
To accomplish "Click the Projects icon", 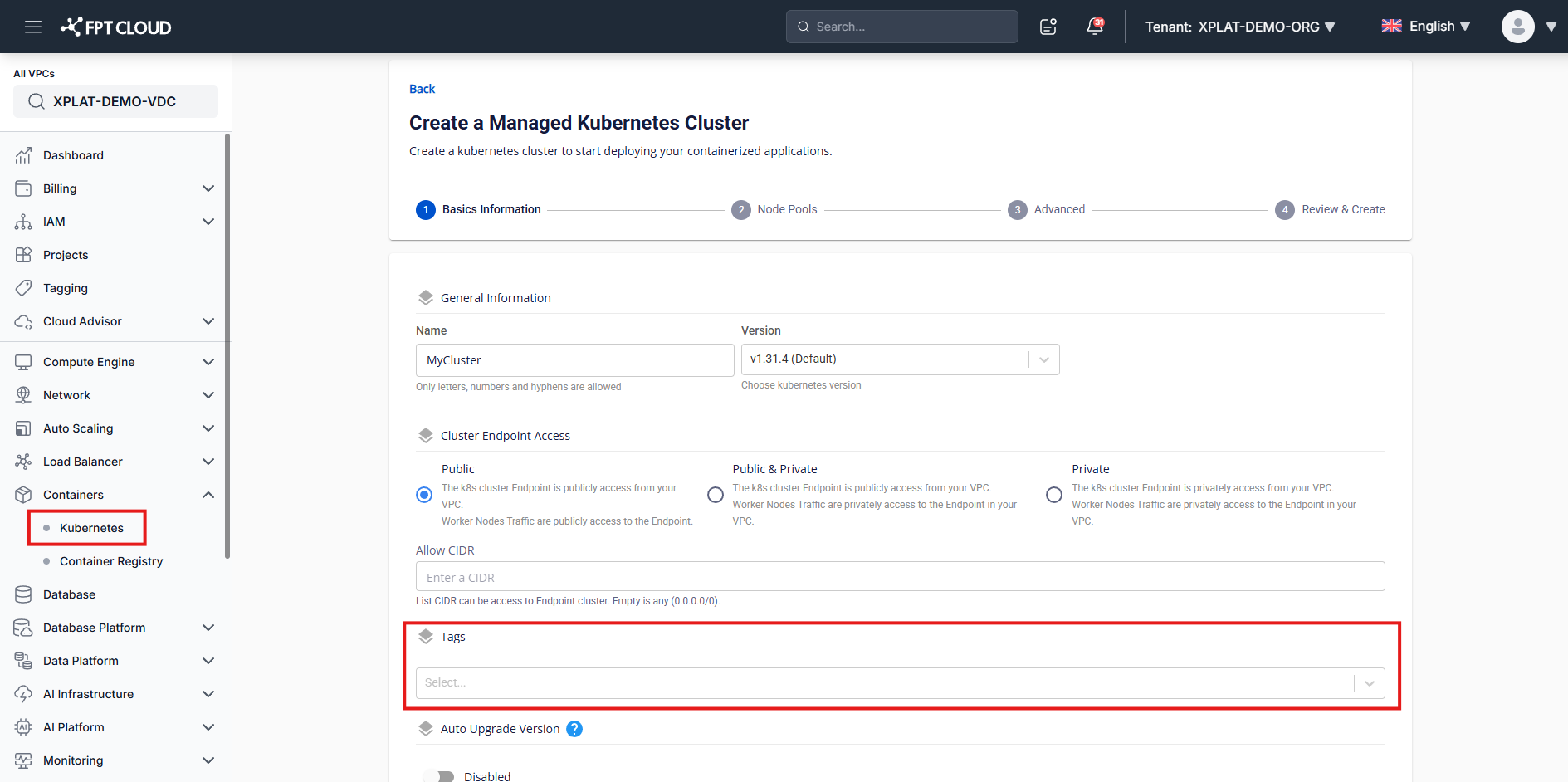I will (x=23, y=255).
